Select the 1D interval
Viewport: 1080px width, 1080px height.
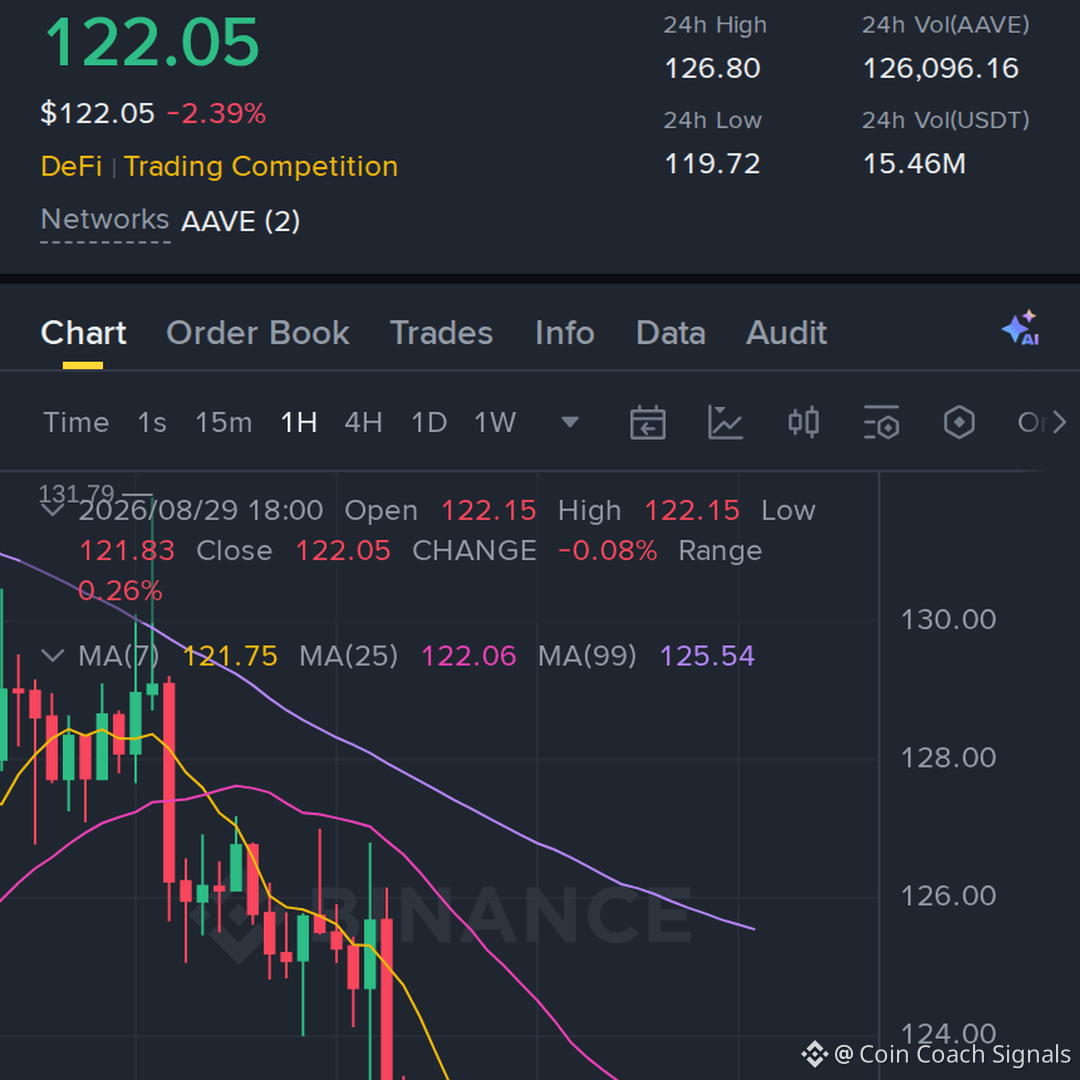pos(429,422)
